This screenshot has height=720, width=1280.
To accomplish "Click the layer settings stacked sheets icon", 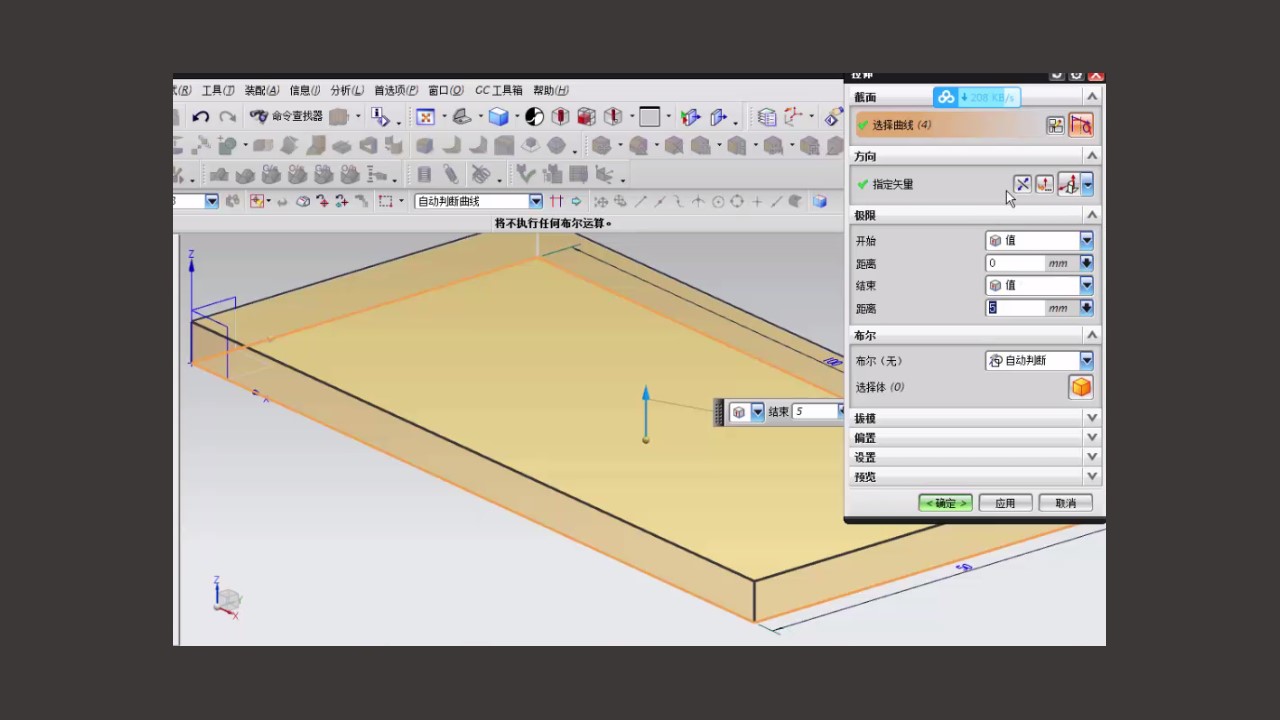I will coord(767,117).
